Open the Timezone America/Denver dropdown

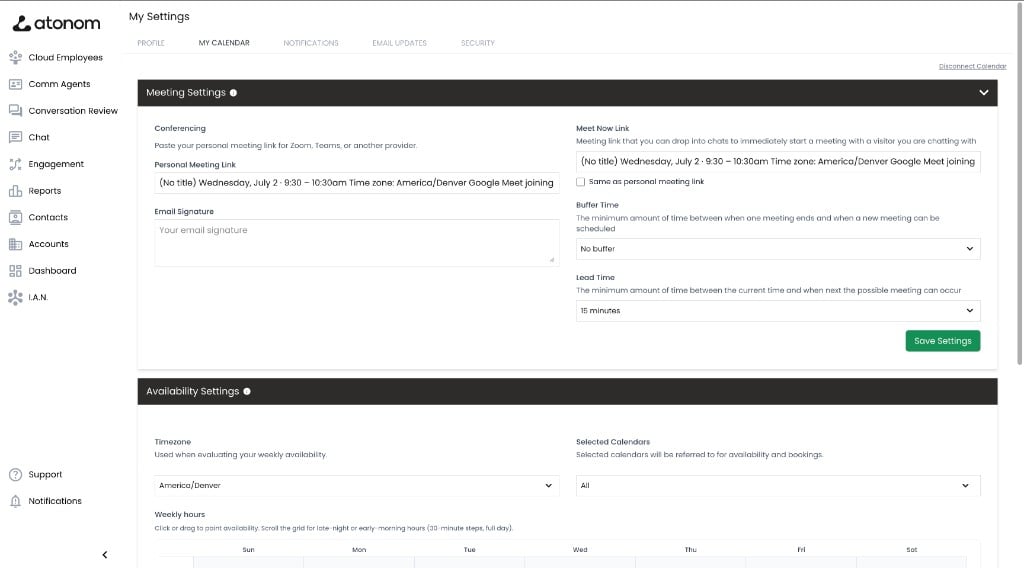pos(357,486)
